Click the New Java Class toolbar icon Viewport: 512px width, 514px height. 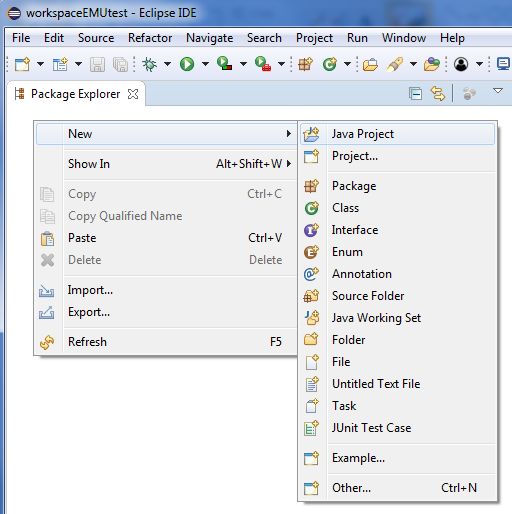click(x=330, y=64)
